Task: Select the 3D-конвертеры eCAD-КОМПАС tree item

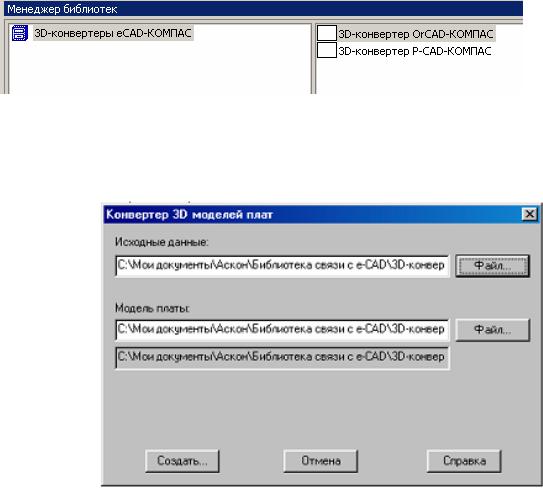Action: click(x=113, y=33)
